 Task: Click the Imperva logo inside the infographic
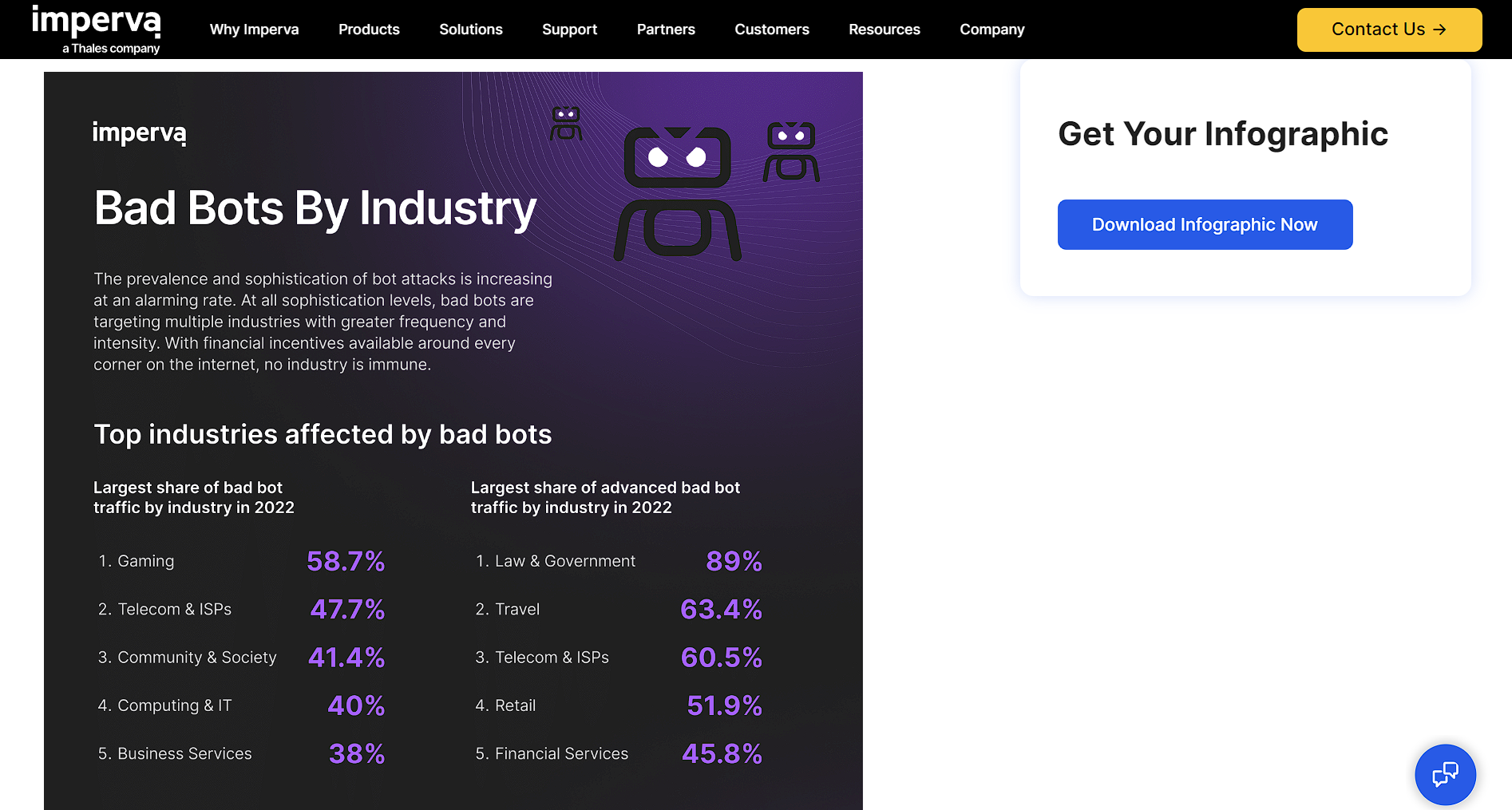pos(140,132)
